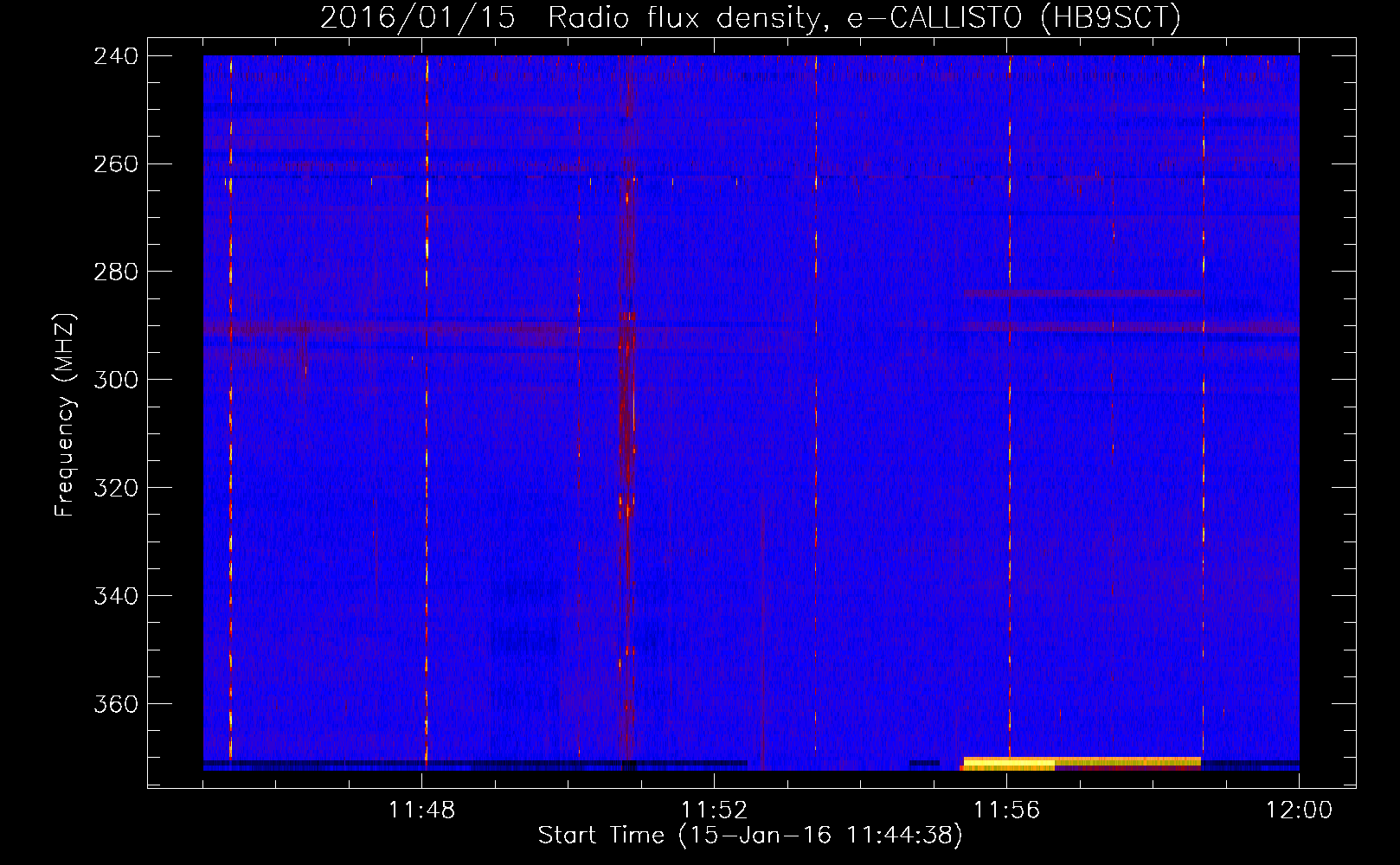Select the 300 frequency tick label
The width and height of the screenshot is (1400, 865).
[116, 380]
